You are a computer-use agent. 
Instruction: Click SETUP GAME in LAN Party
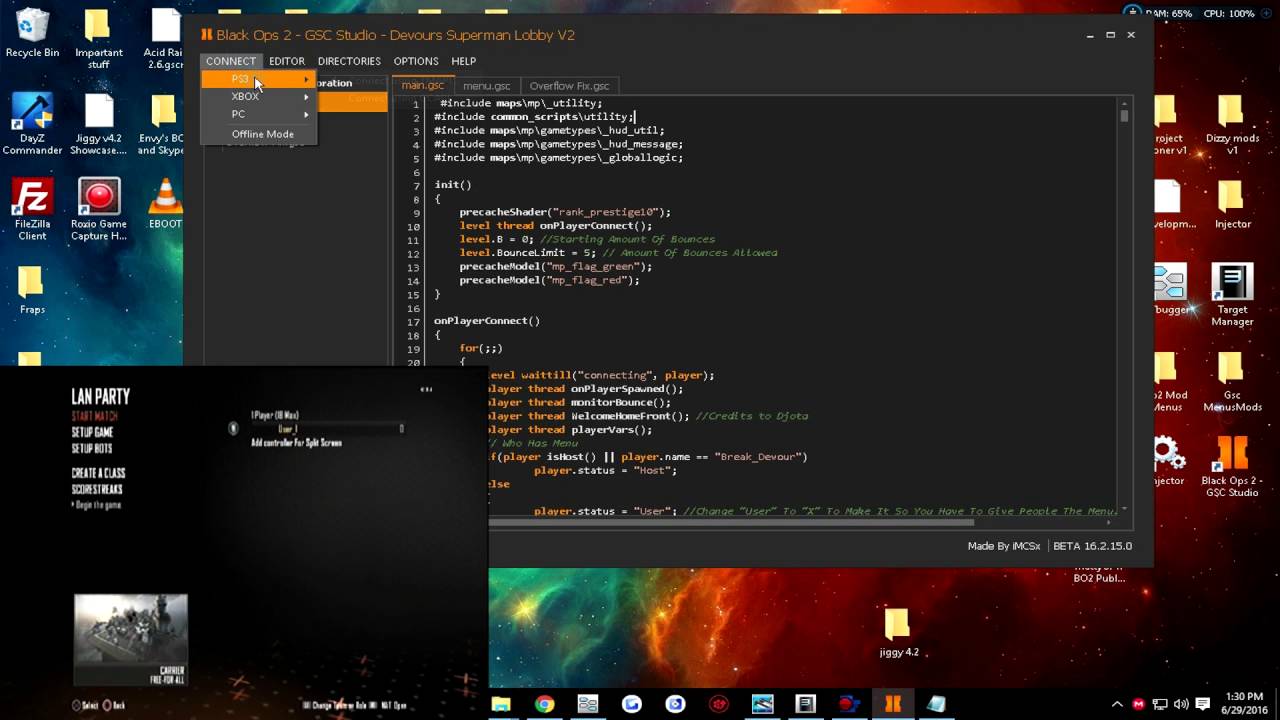point(92,432)
